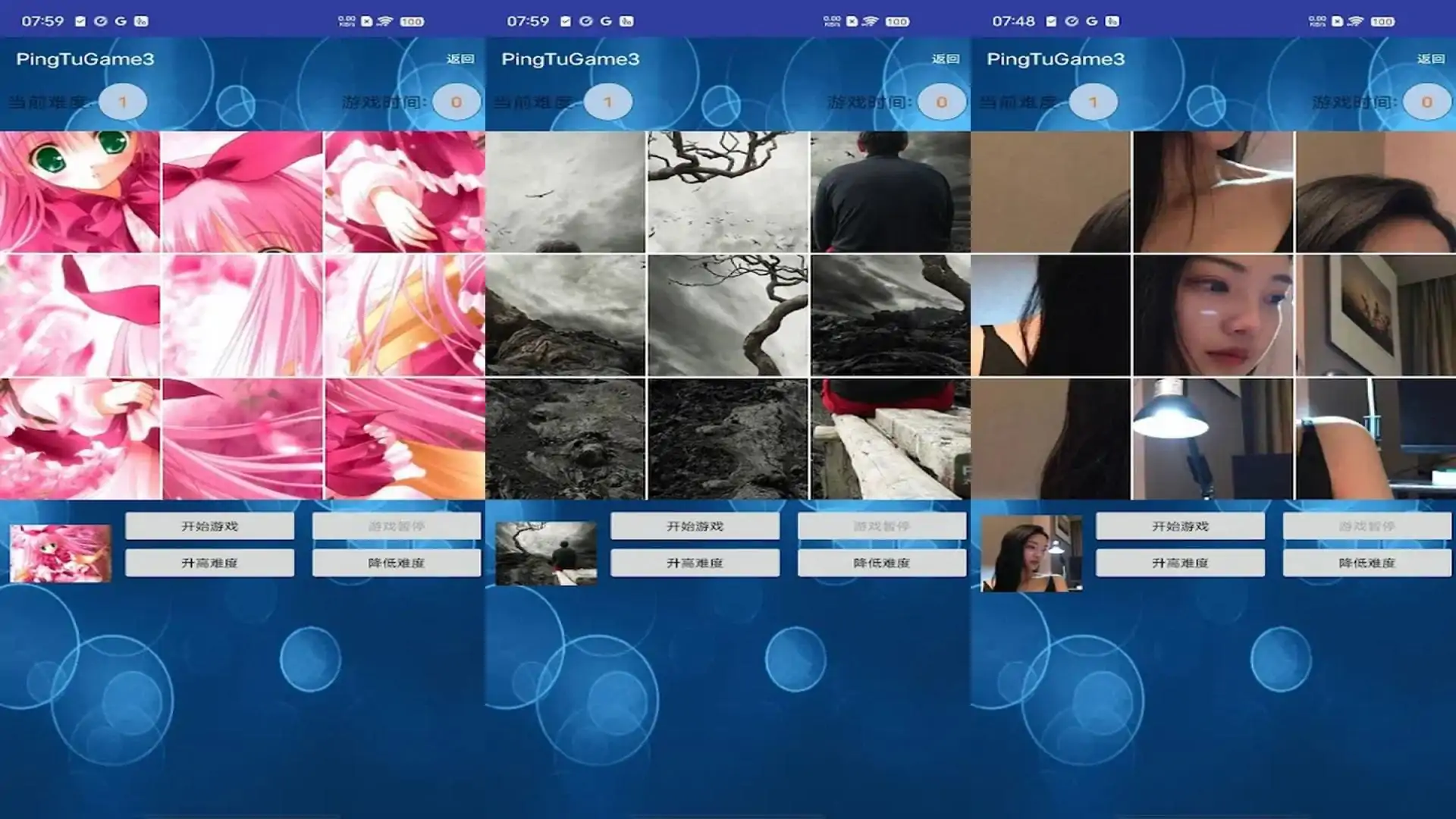Screen dimensions: 1456x819
Task: Tap the Wi-Fi status icon above the anime screen
Action: click(384, 21)
